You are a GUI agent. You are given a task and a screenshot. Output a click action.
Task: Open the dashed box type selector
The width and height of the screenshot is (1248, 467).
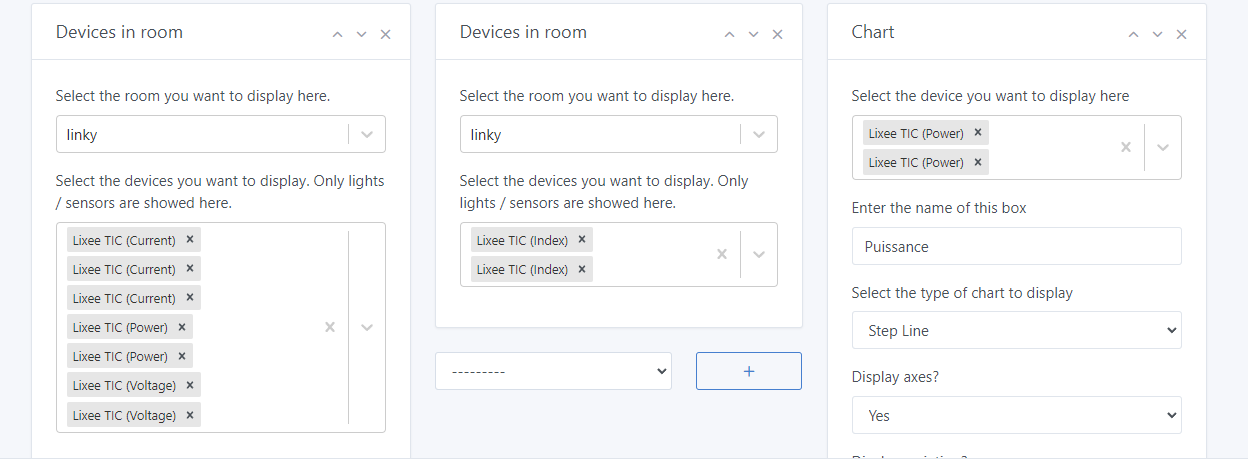(x=553, y=371)
